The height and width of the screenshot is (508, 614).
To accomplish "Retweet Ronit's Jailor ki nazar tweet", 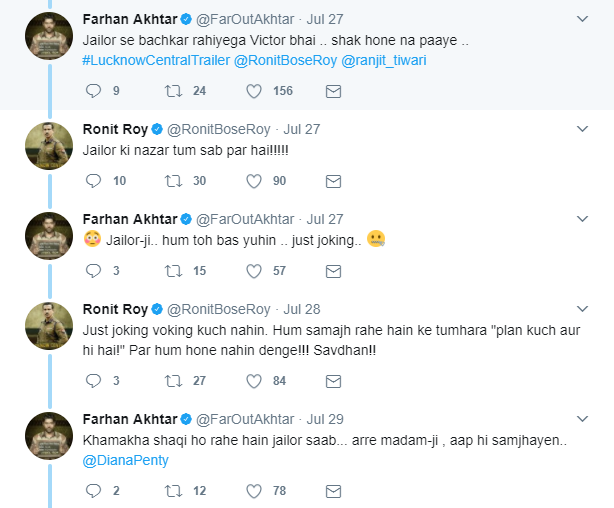I will point(172,181).
